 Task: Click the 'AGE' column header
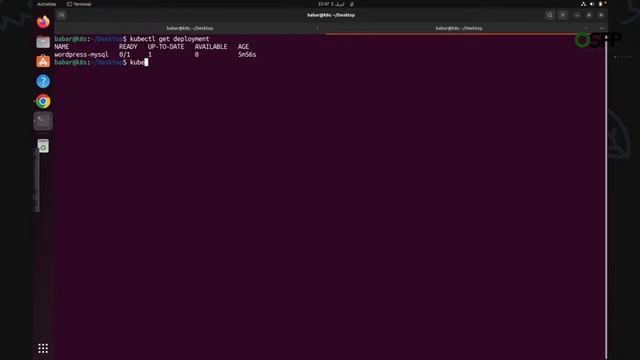tap(243, 47)
